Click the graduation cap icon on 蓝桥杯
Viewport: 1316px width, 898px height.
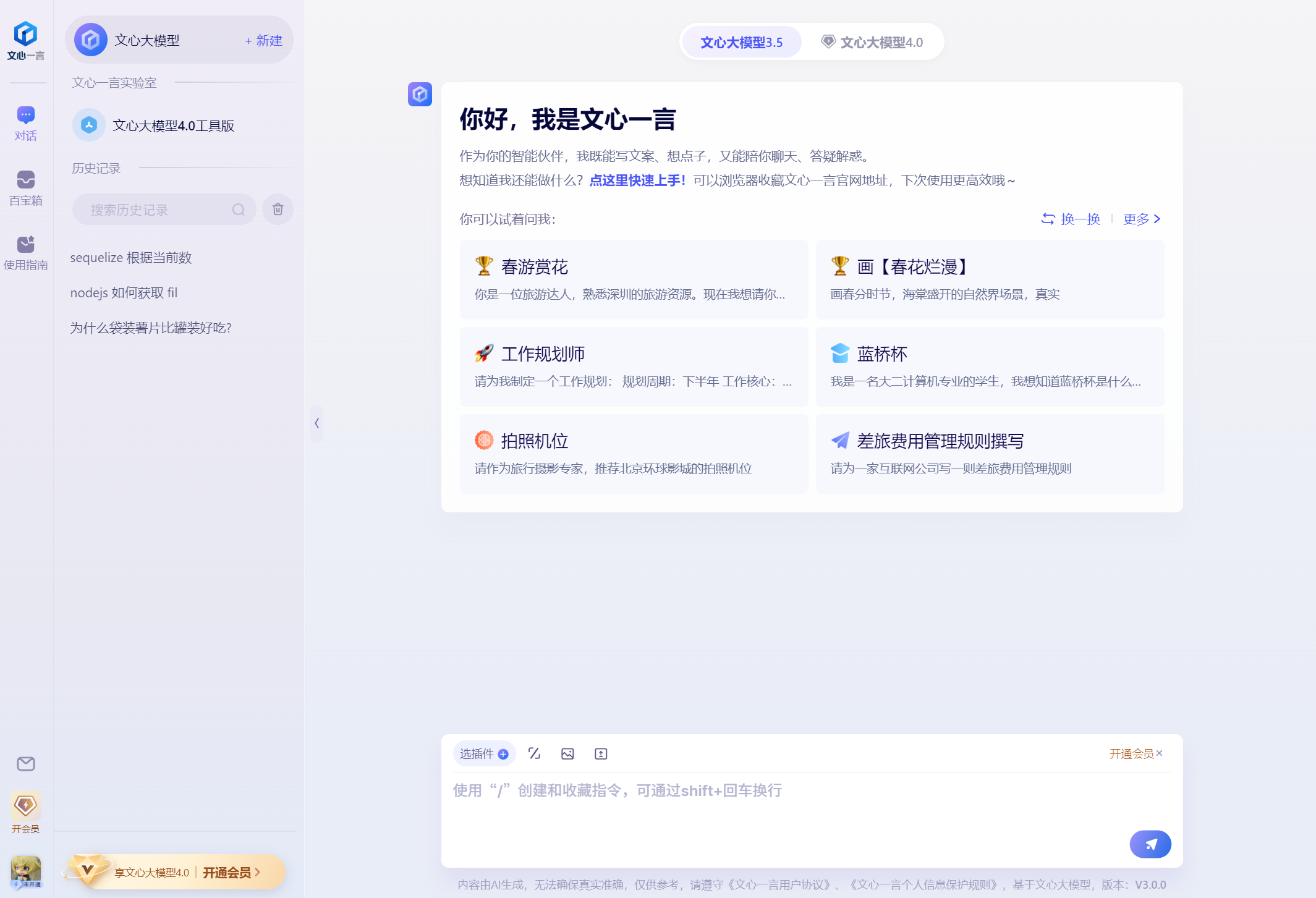click(x=840, y=354)
